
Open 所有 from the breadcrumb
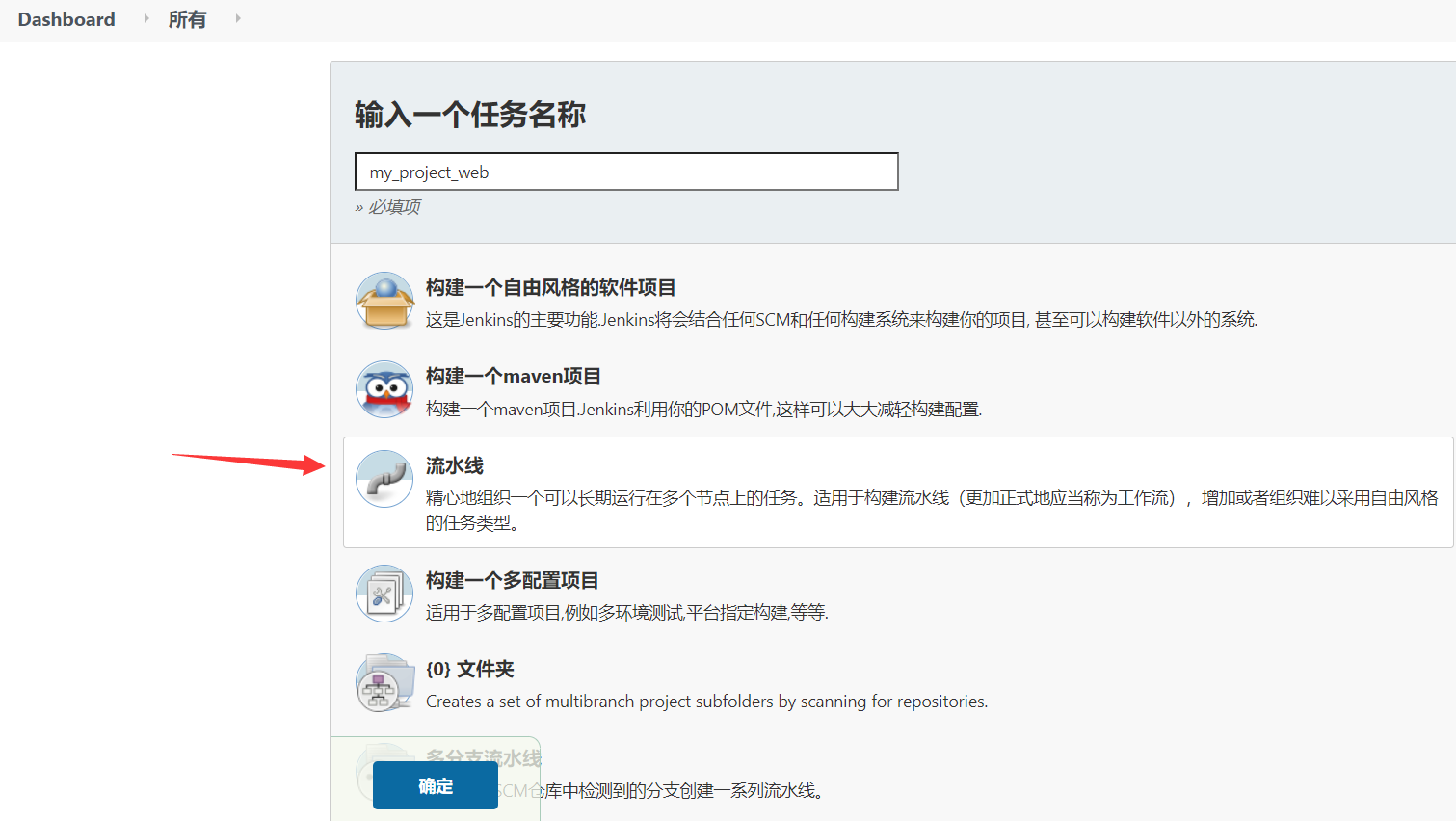coord(187,19)
